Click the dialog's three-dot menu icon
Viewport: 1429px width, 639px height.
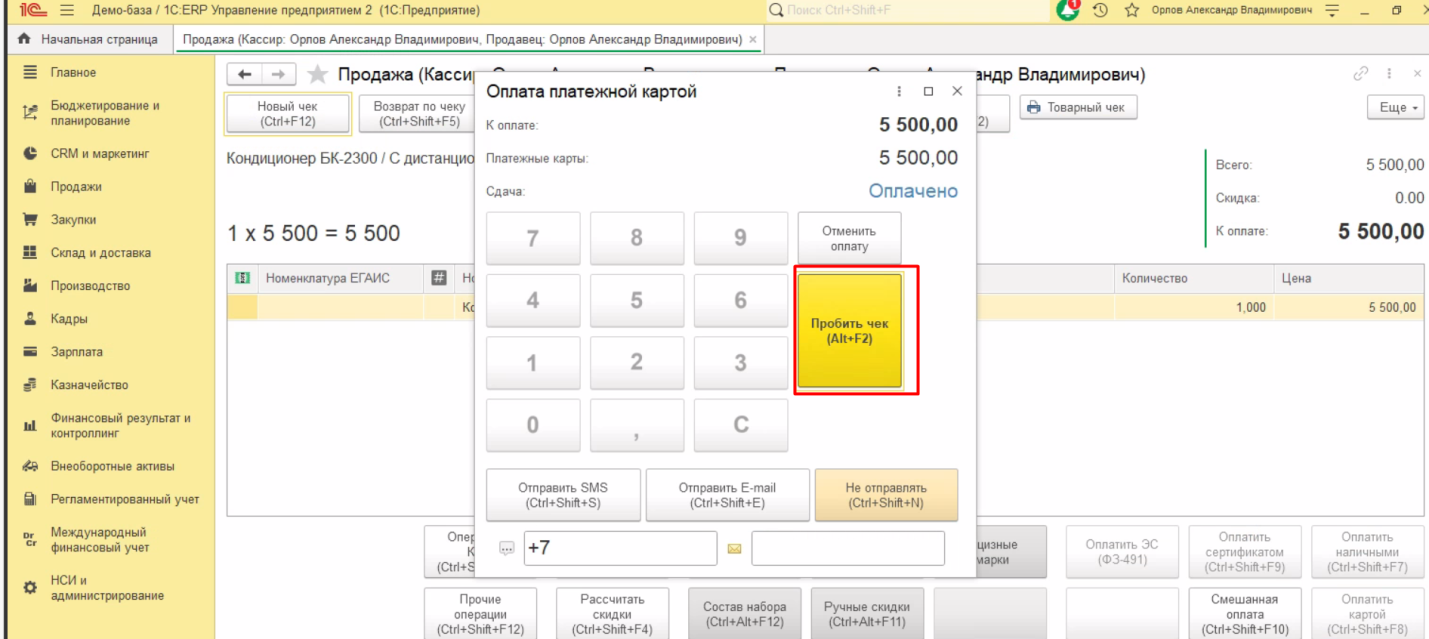(x=900, y=91)
